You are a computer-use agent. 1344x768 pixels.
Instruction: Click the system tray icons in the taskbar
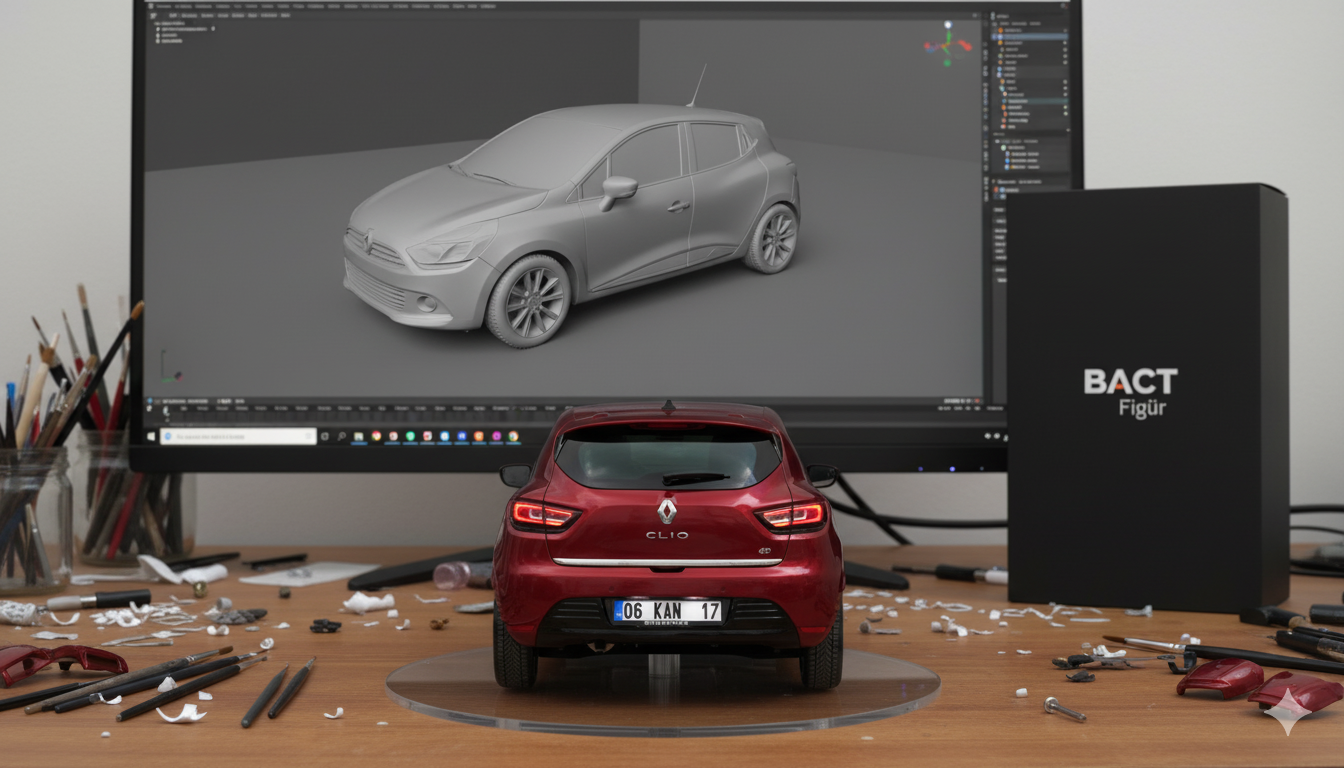[990, 436]
